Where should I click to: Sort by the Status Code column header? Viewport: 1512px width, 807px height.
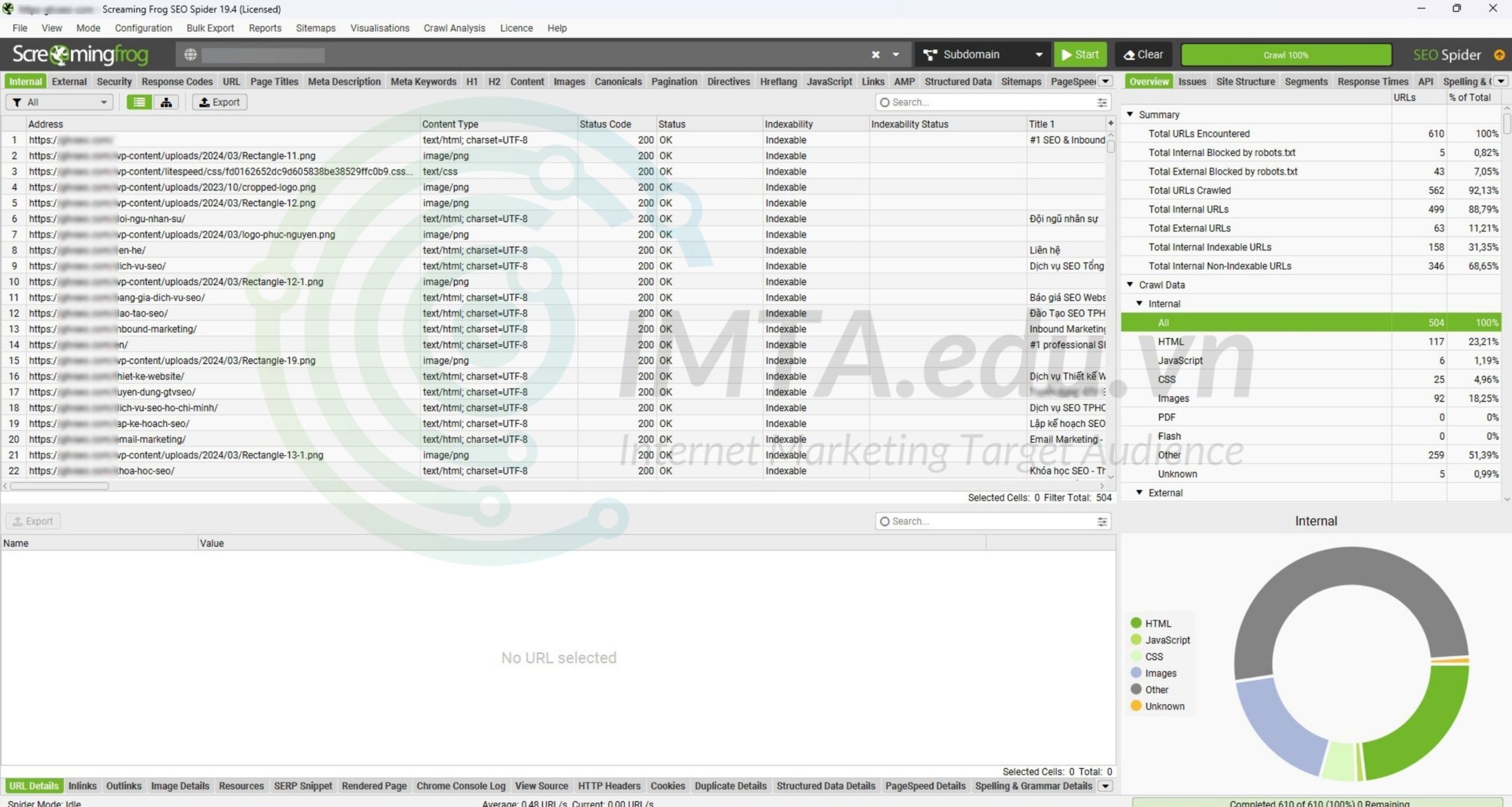pyautogui.click(x=617, y=123)
